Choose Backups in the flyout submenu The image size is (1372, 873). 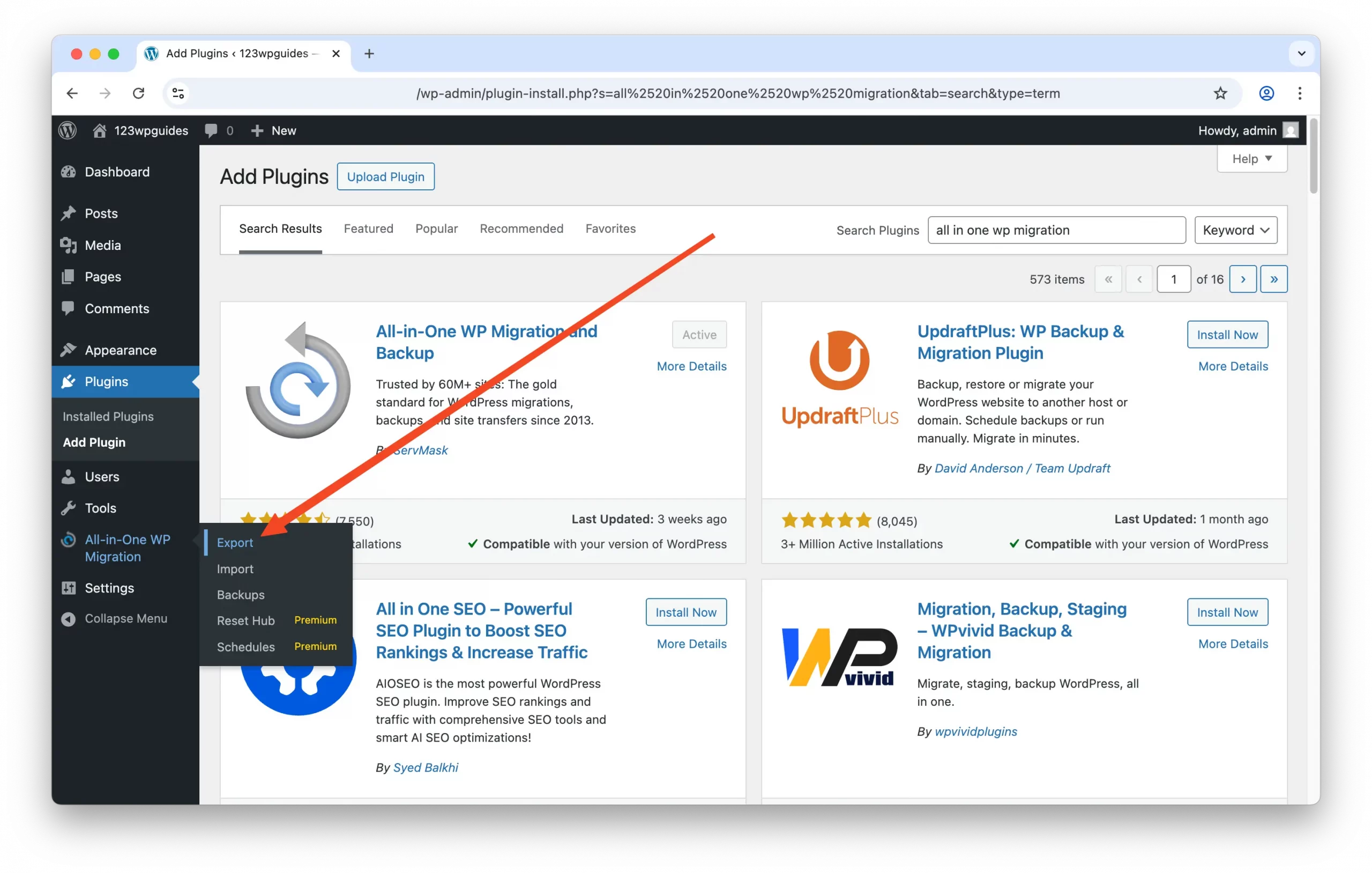241,595
